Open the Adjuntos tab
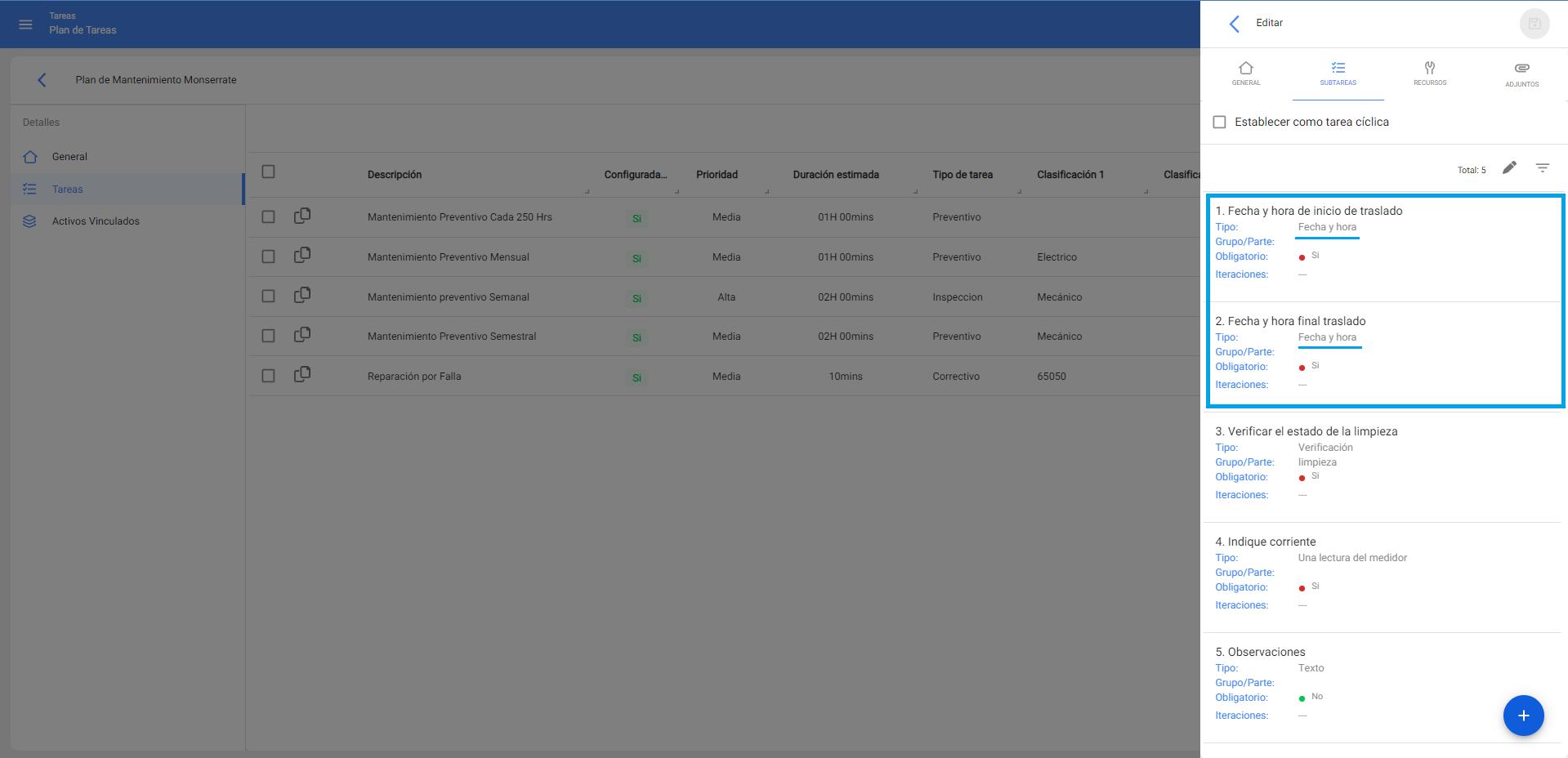1568x758 pixels. click(x=1521, y=74)
